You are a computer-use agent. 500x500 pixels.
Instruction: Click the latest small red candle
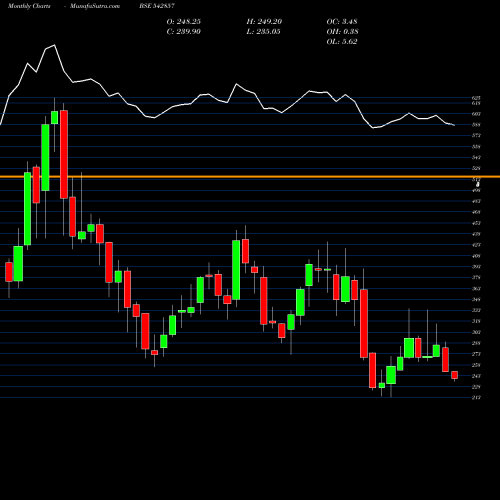point(454,375)
